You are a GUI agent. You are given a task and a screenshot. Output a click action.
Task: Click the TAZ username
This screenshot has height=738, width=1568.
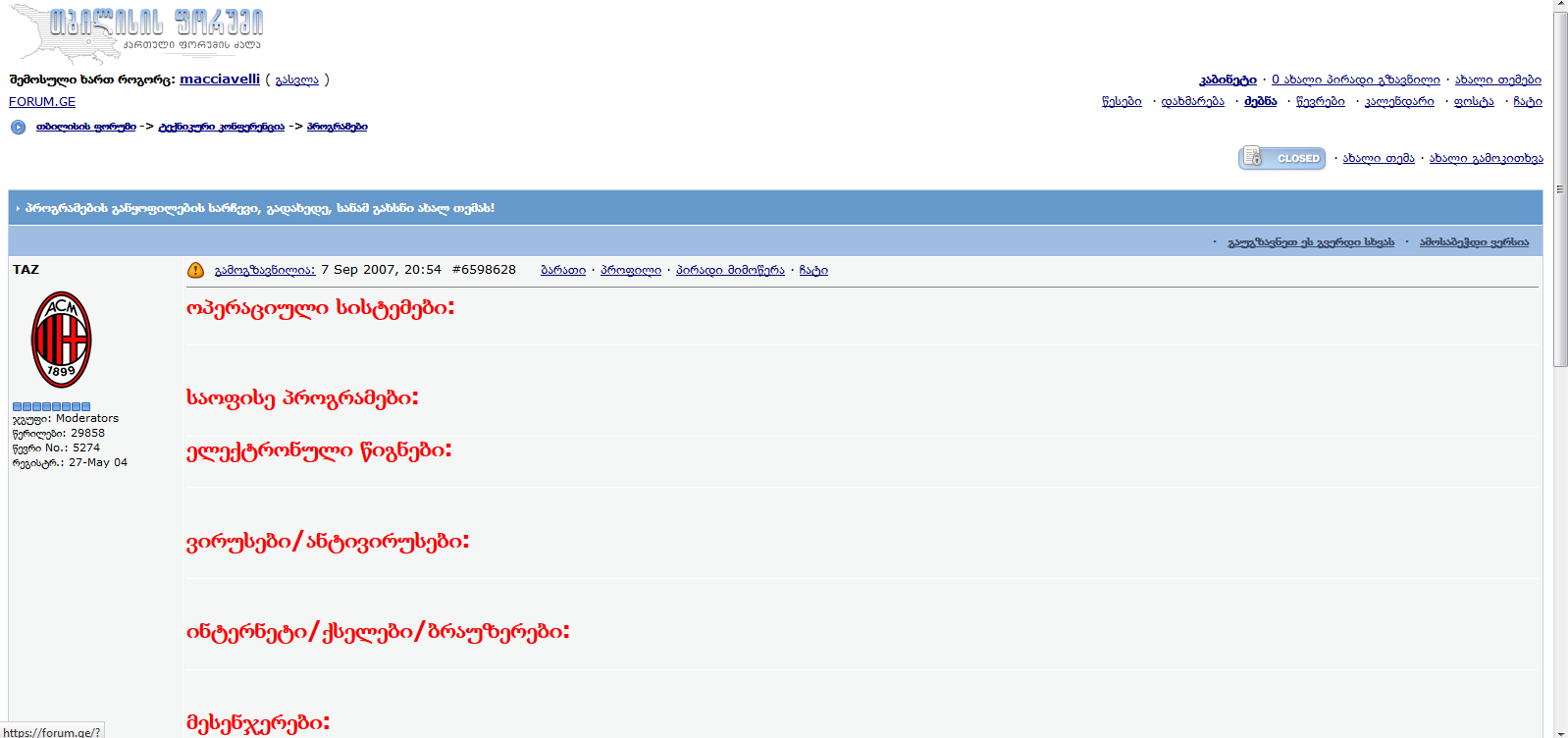(26, 270)
